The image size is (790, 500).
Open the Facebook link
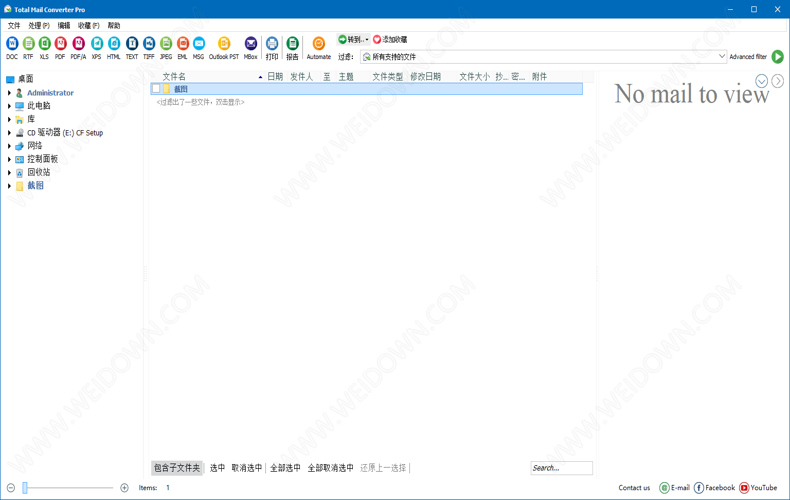tap(714, 488)
